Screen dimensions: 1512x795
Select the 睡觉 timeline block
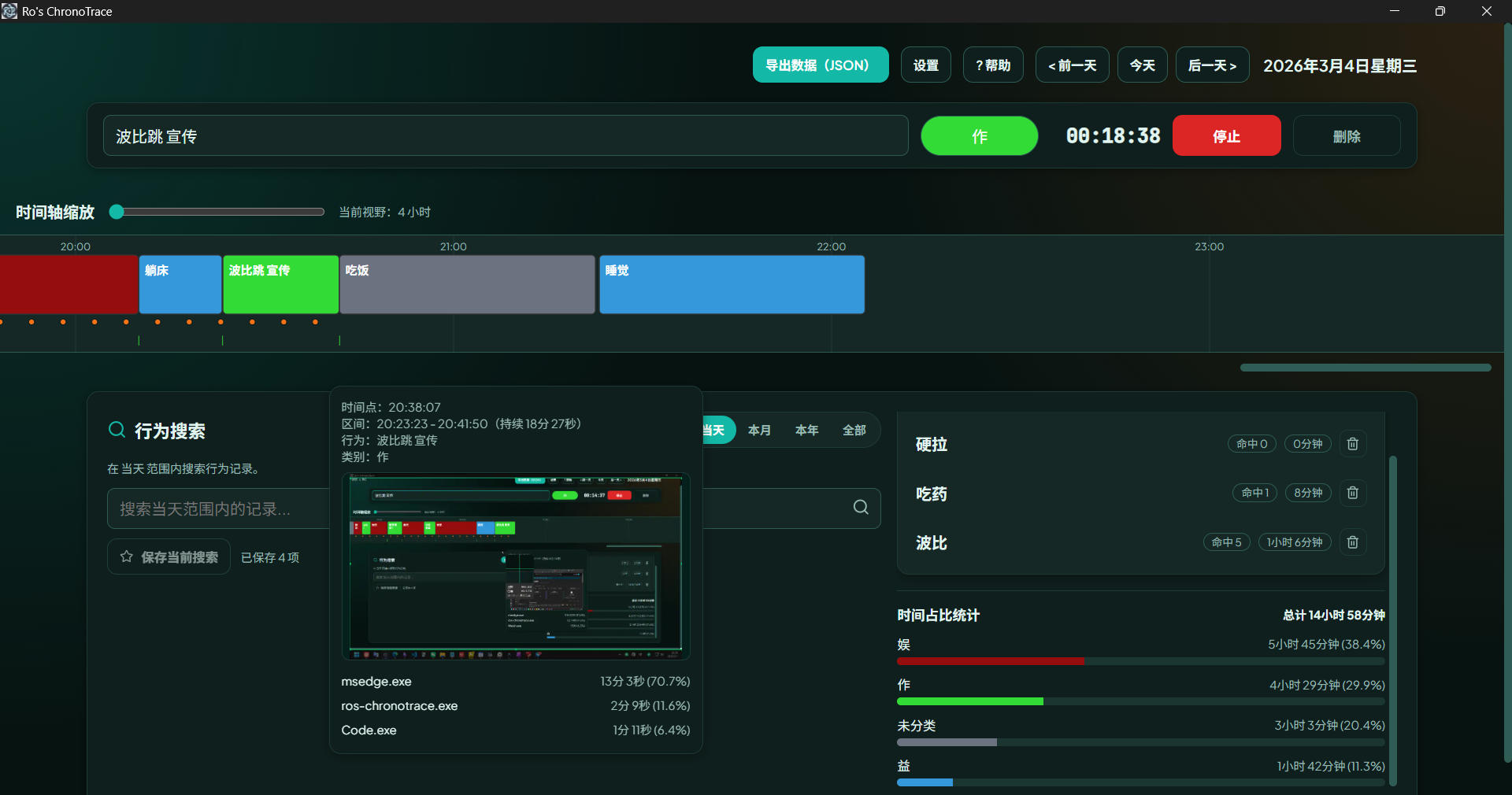coord(732,284)
